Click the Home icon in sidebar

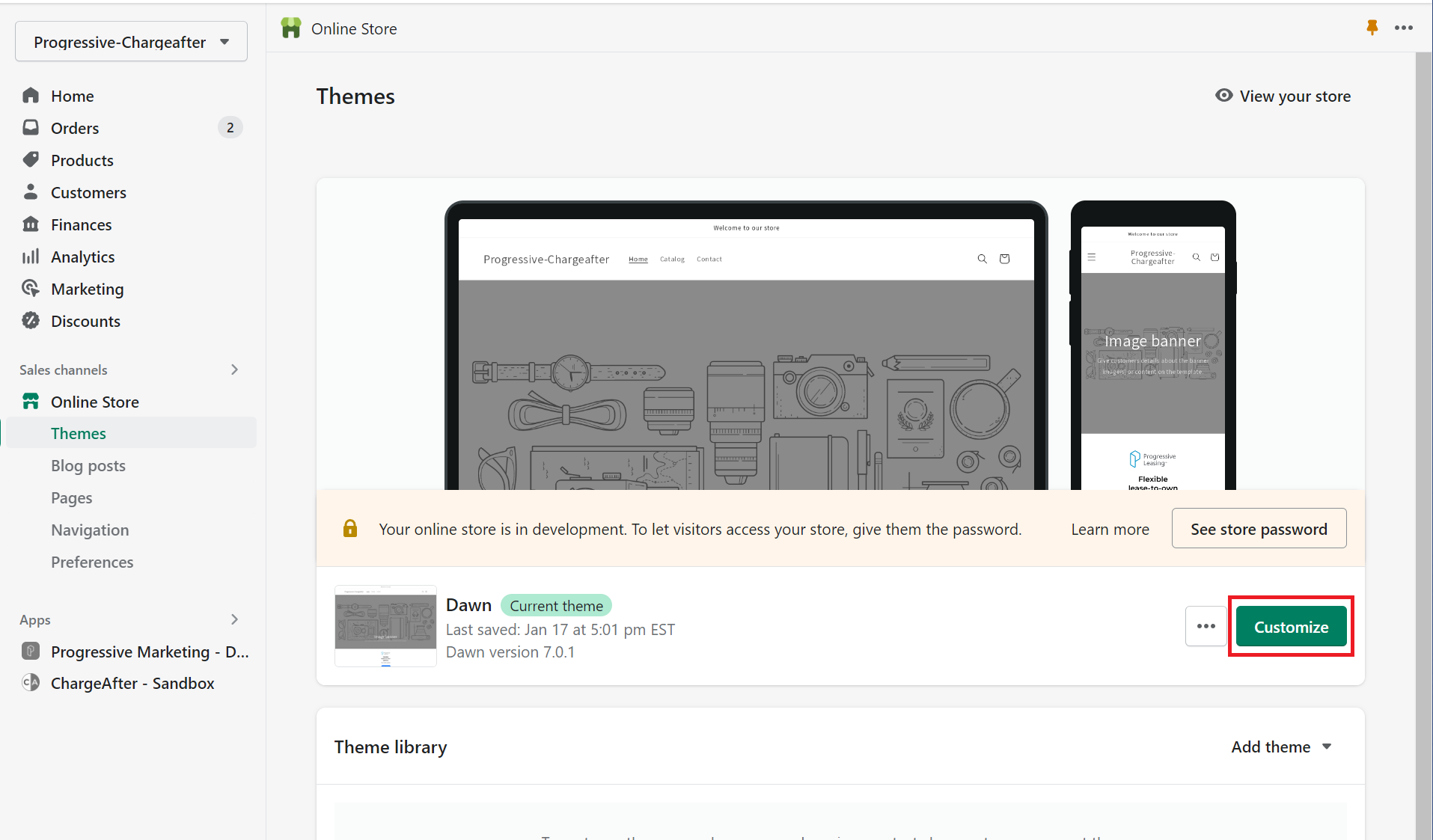pos(31,96)
